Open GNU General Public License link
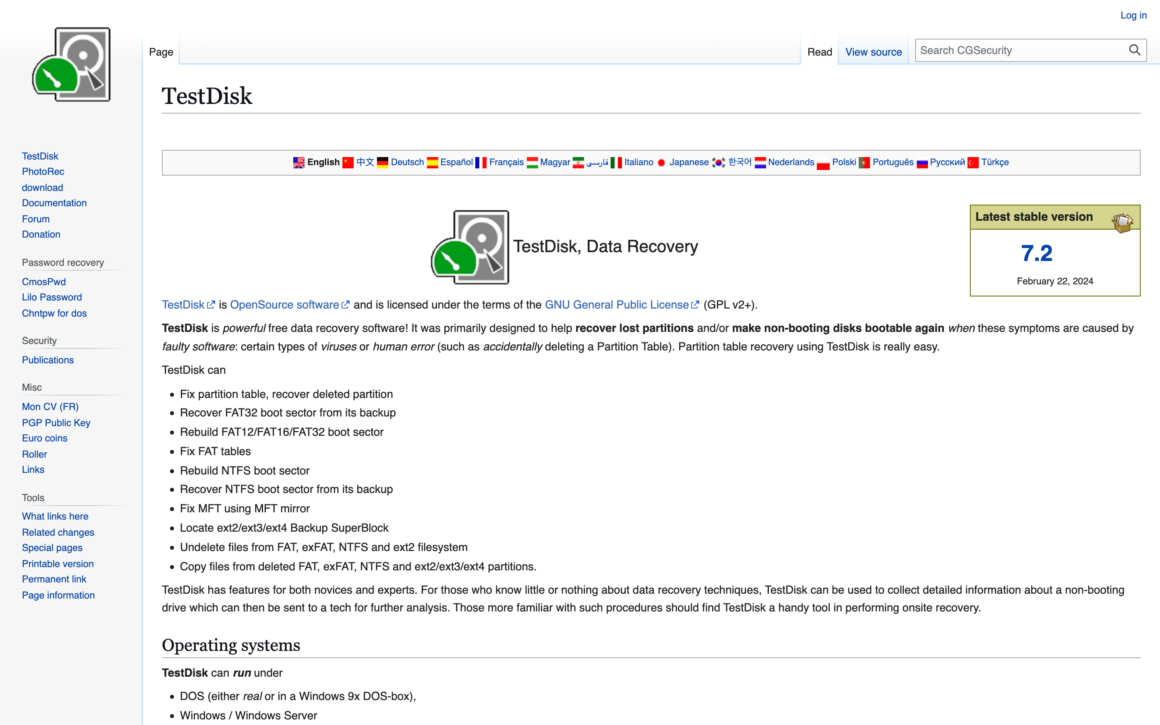1160x725 pixels. pos(621,305)
